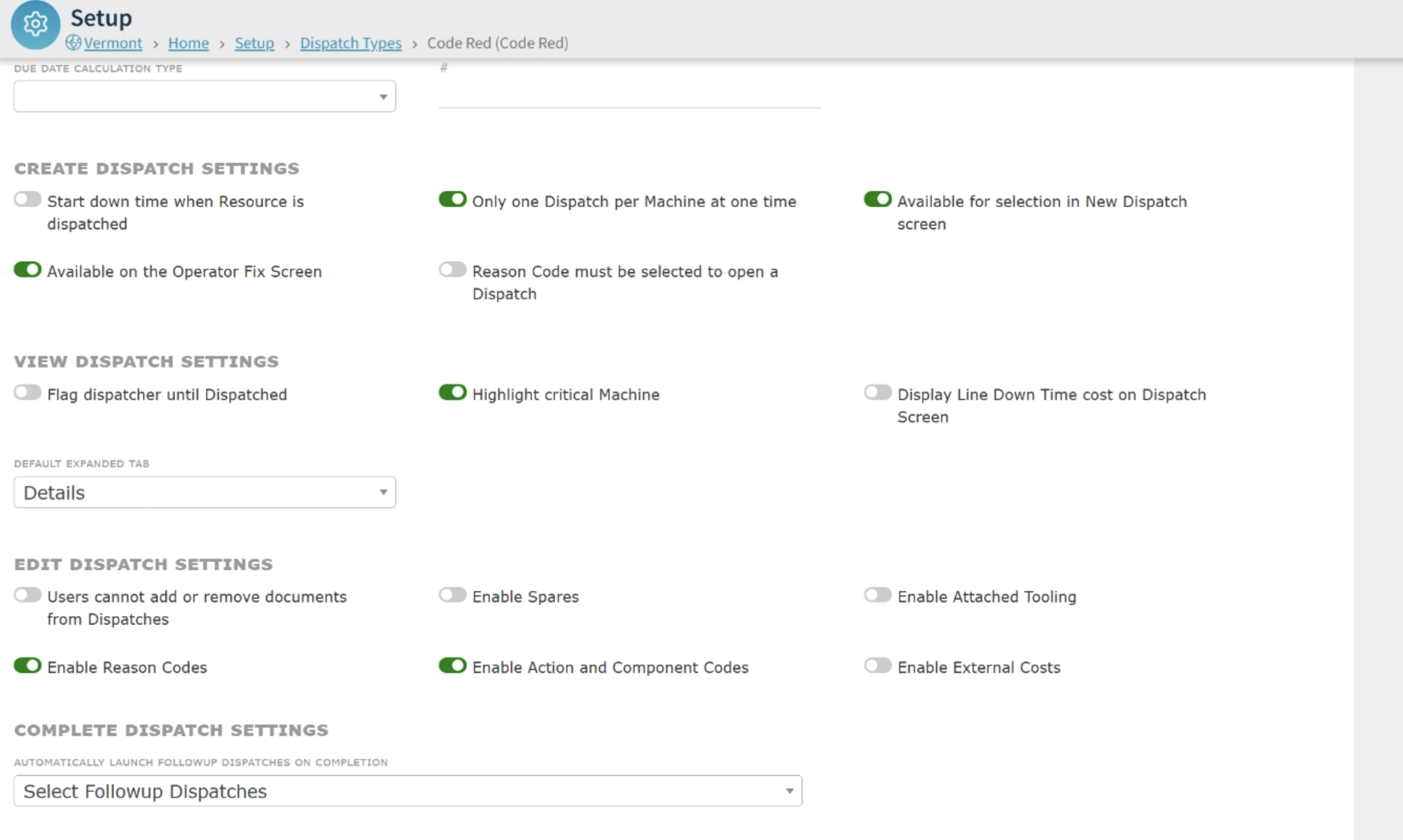Image resolution: width=1403 pixels, height=840 pixels.
Task: Navigate to Dispatch Types breadcrumb
Action: pyautogui.click(x=351, y=43)
